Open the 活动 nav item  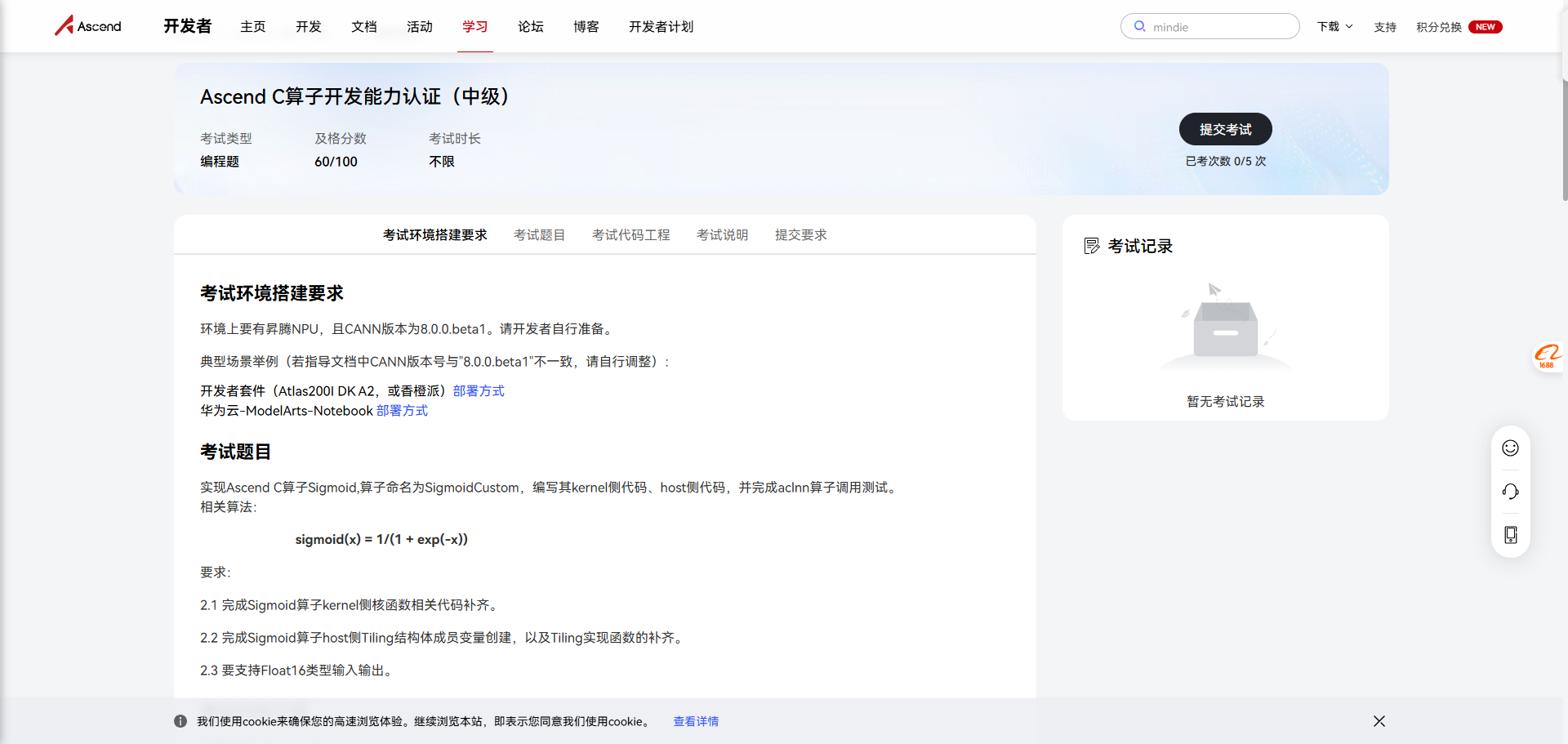[419, 27]
